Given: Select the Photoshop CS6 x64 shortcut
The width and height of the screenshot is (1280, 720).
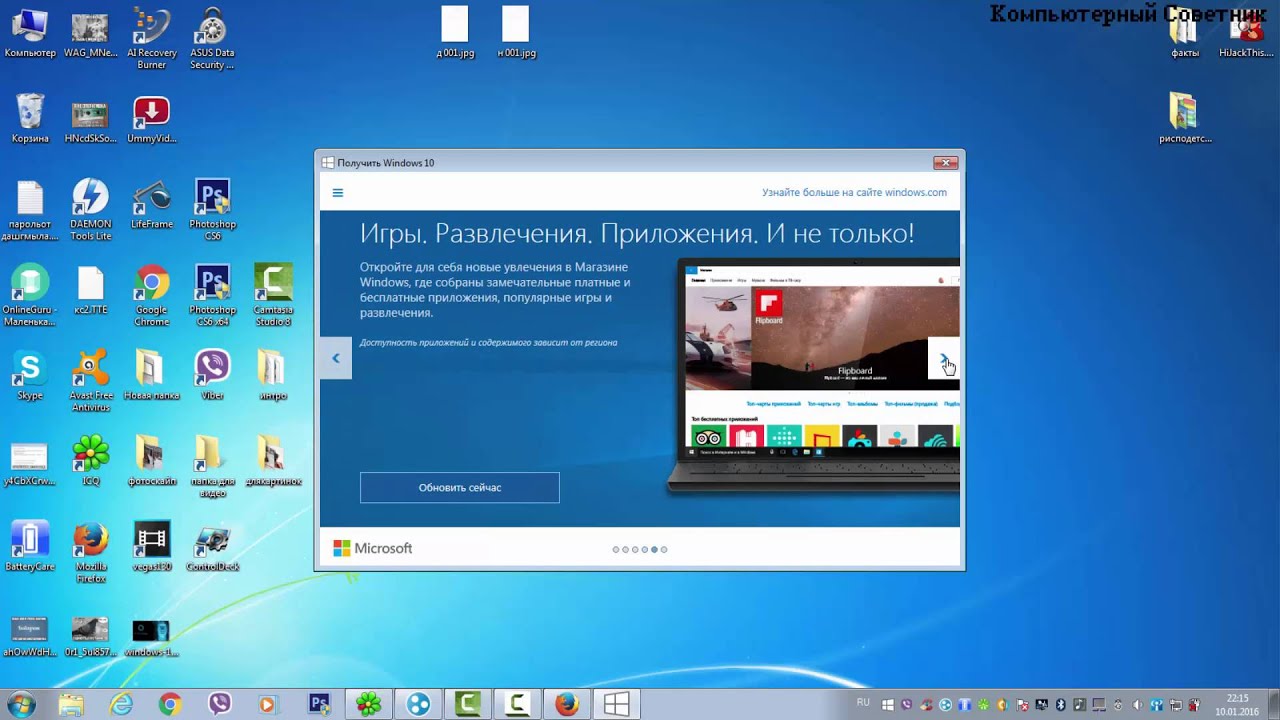Looking at the screenshot, I should (212, 295).
